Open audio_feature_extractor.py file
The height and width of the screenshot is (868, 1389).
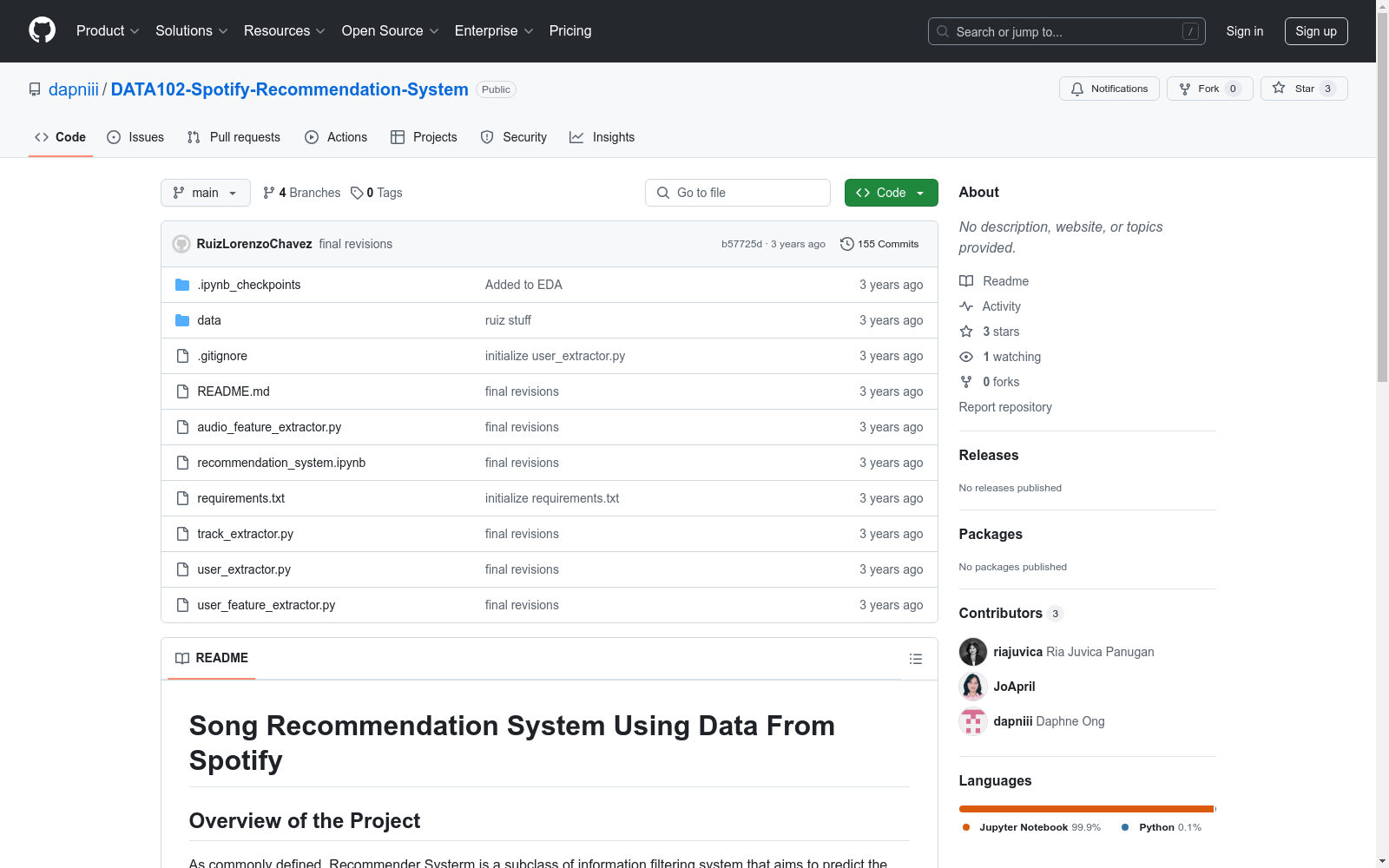click(269, 427)
